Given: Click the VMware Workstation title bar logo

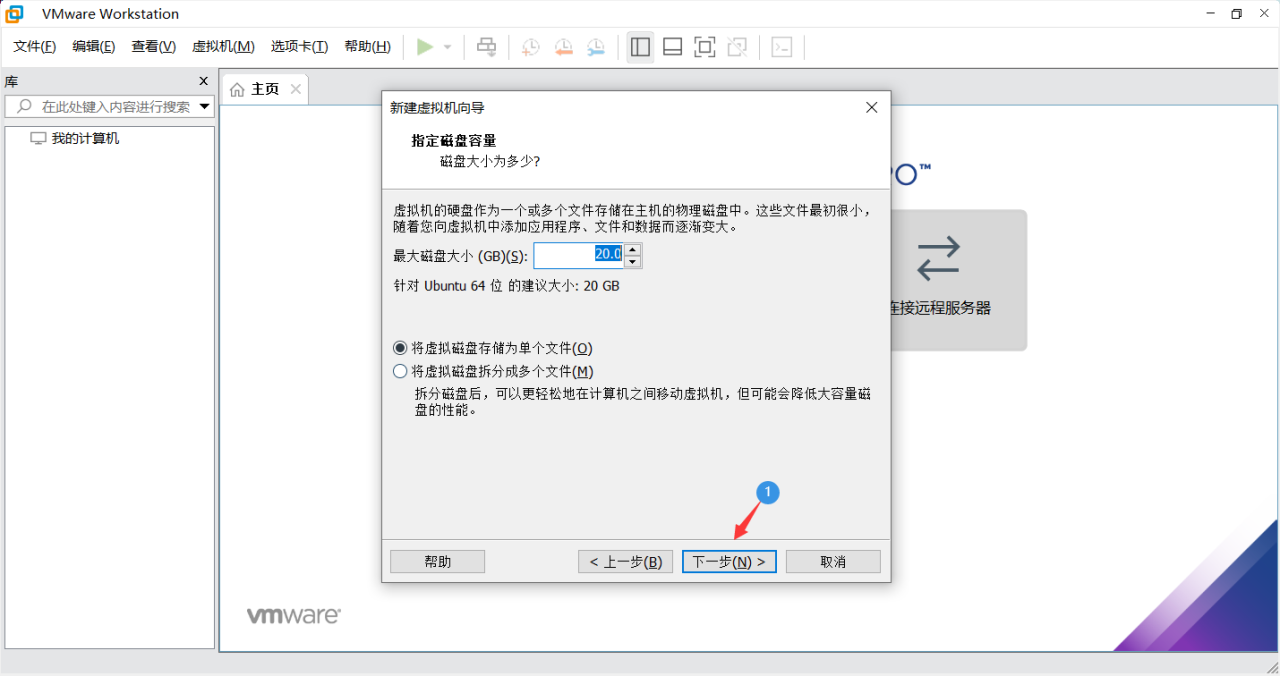Looking at the screenshot, I should [15, 14].
